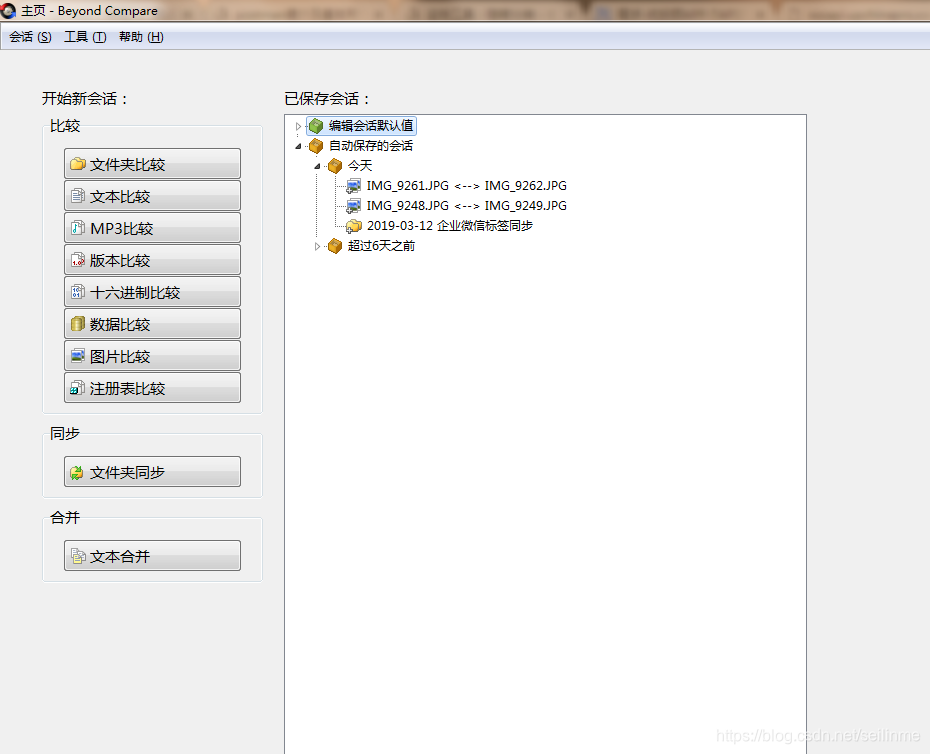Start a 注册表比较 session
This screenshot has height=754, width=930.
click(x=152, y=388)
